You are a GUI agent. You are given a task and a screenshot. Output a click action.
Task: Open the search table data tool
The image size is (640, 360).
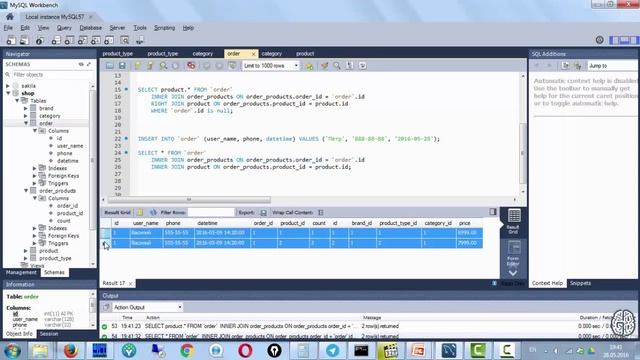pyautogui.click(x=124, y=40)
